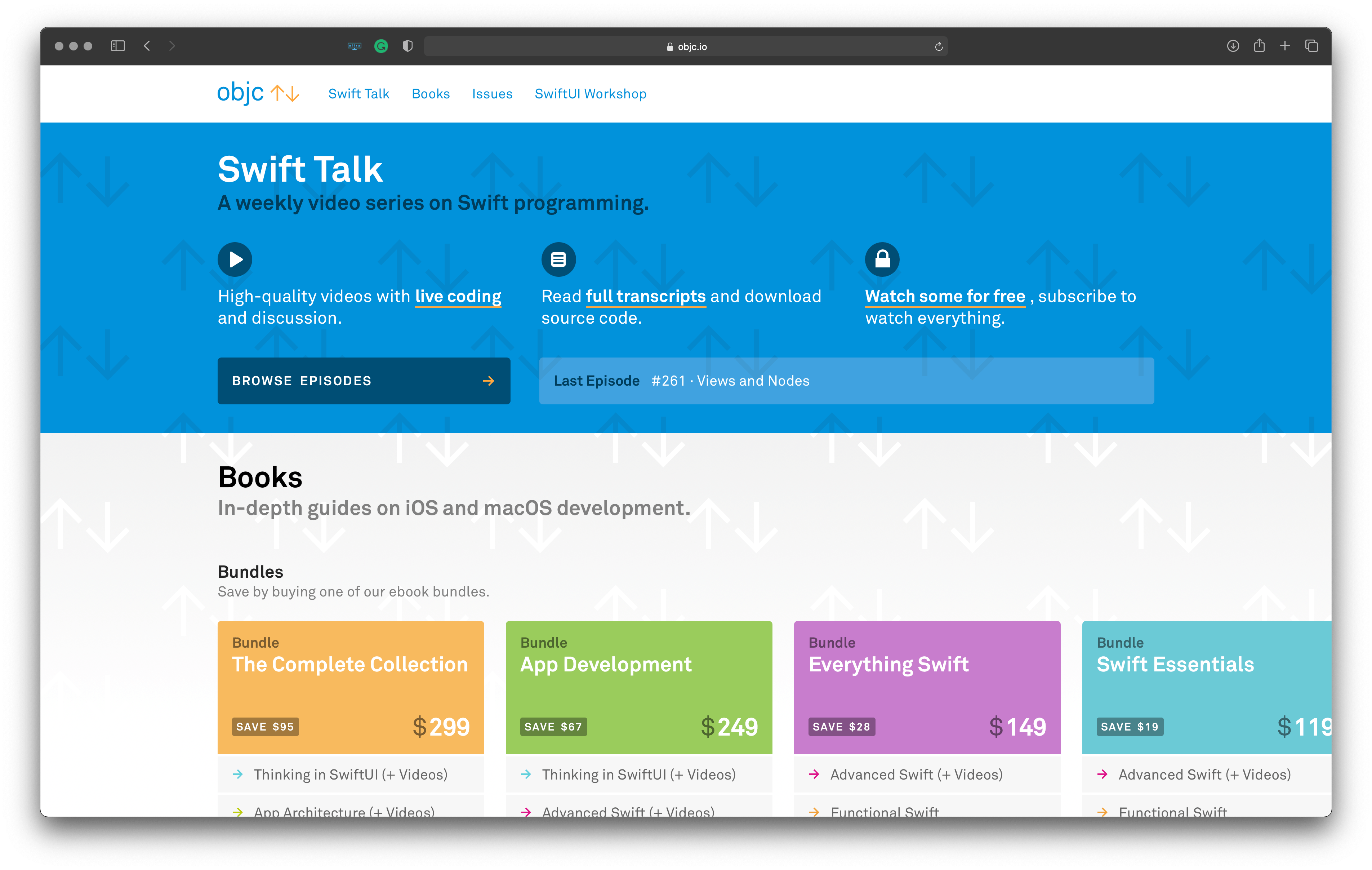Open the App Development bundle card

point(639,687)
